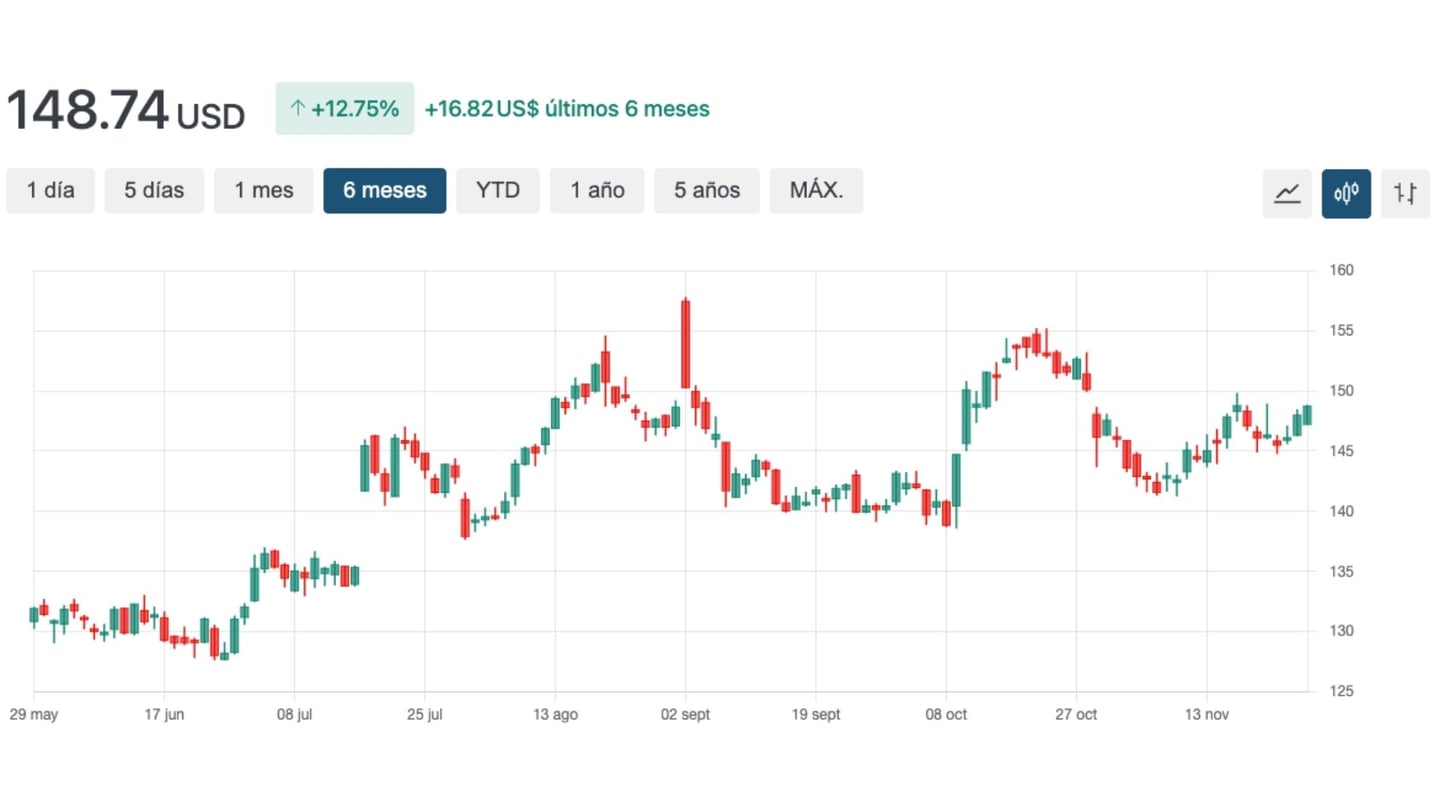Click the 29 may date axis label
1440x810 pixels.
click(34, 715)
